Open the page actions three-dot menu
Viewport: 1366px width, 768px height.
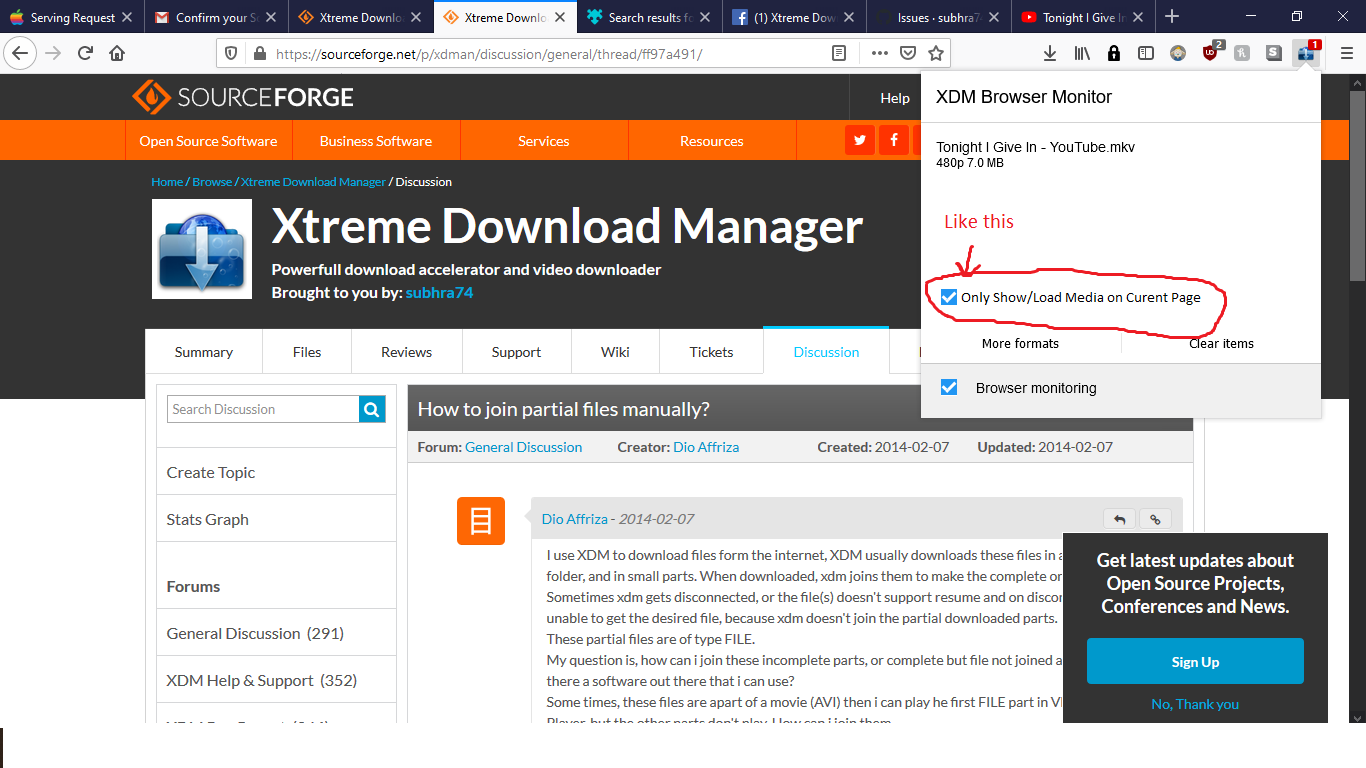(879, 54)
